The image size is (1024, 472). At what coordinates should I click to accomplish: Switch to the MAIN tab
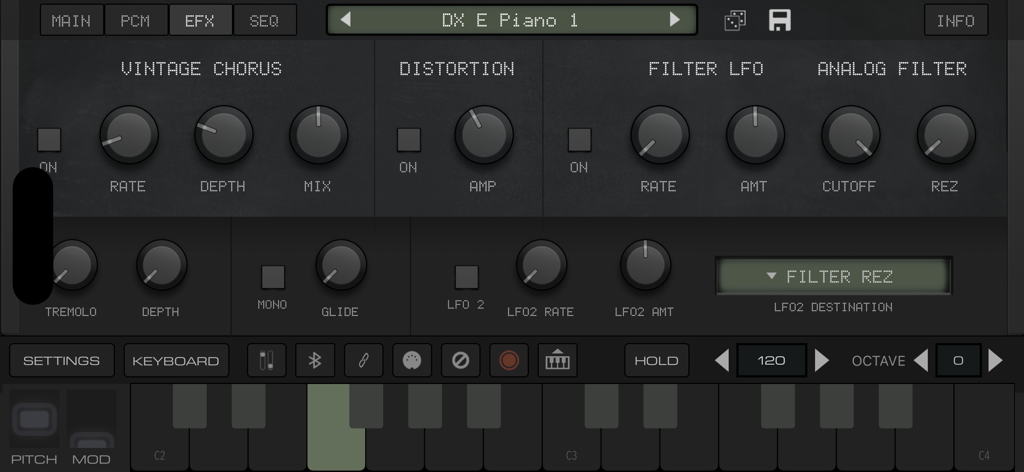pos(71,20)
